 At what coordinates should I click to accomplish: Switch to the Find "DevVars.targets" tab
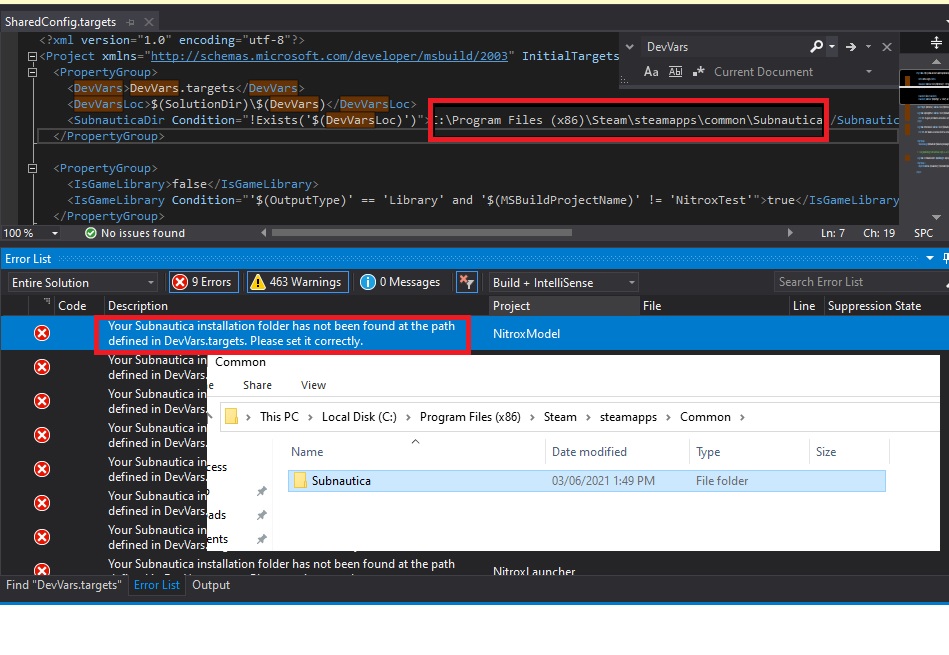(x=64, y=585)
